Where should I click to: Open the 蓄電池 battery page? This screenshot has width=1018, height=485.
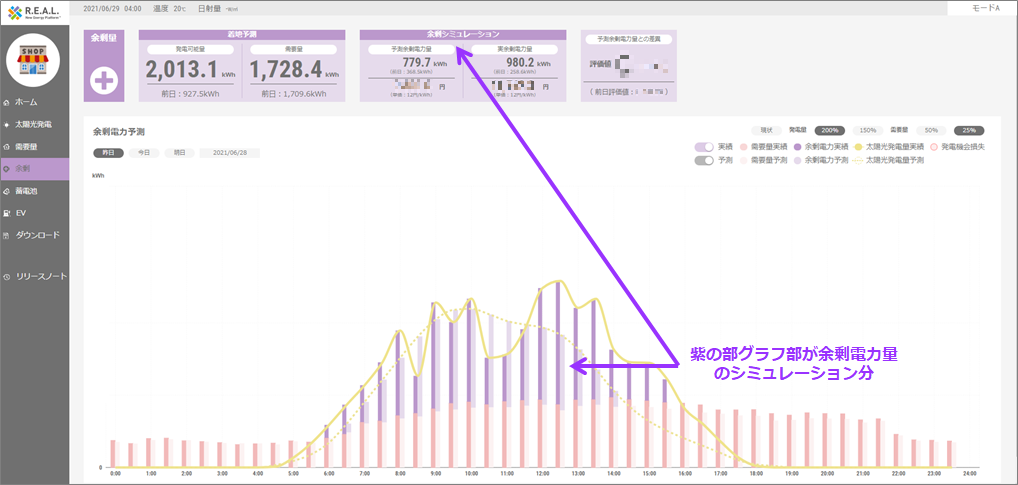pyautogui.click(x=26, y=190)
